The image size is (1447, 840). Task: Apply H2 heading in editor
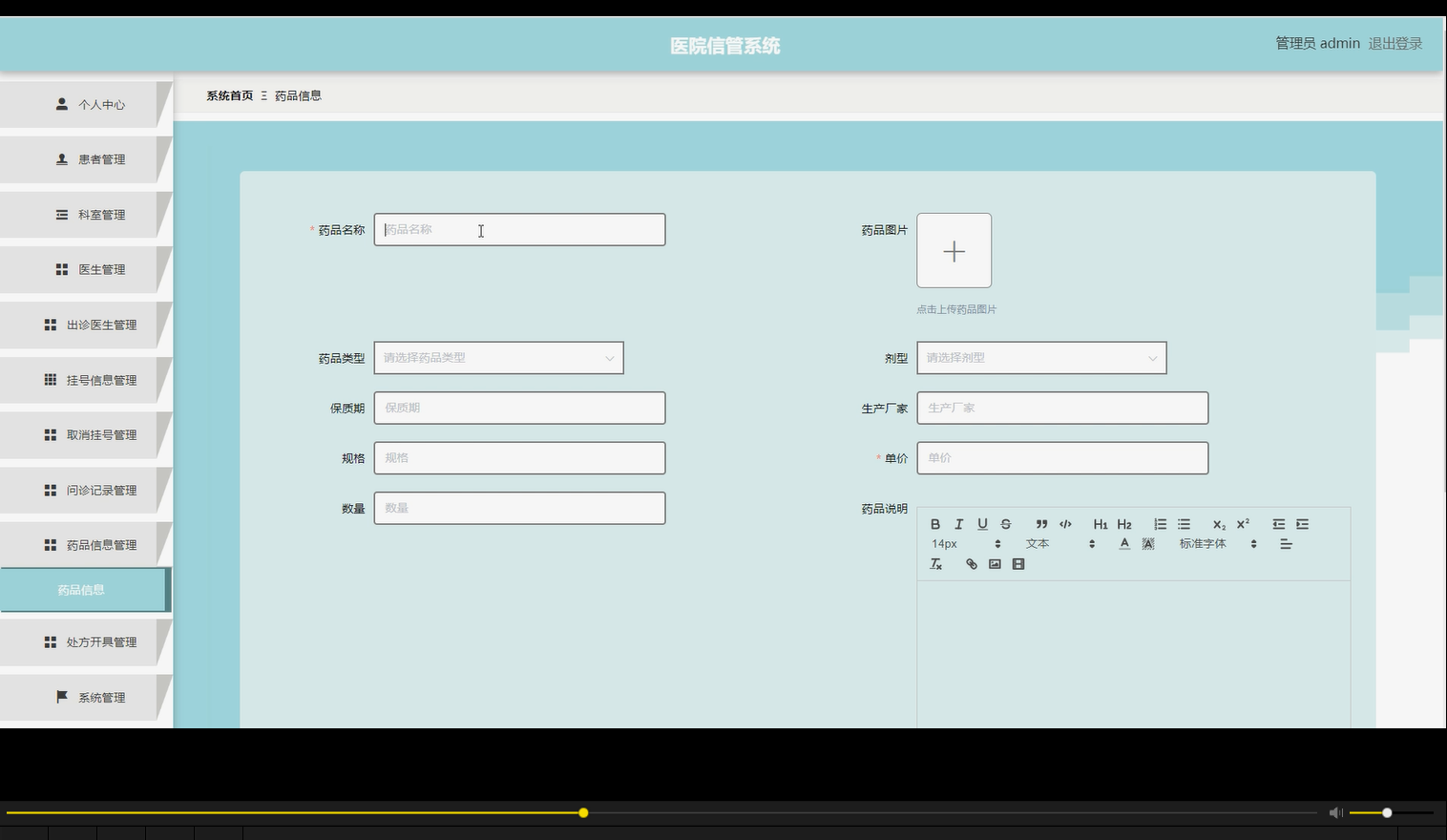click(x=1124, y=524)
